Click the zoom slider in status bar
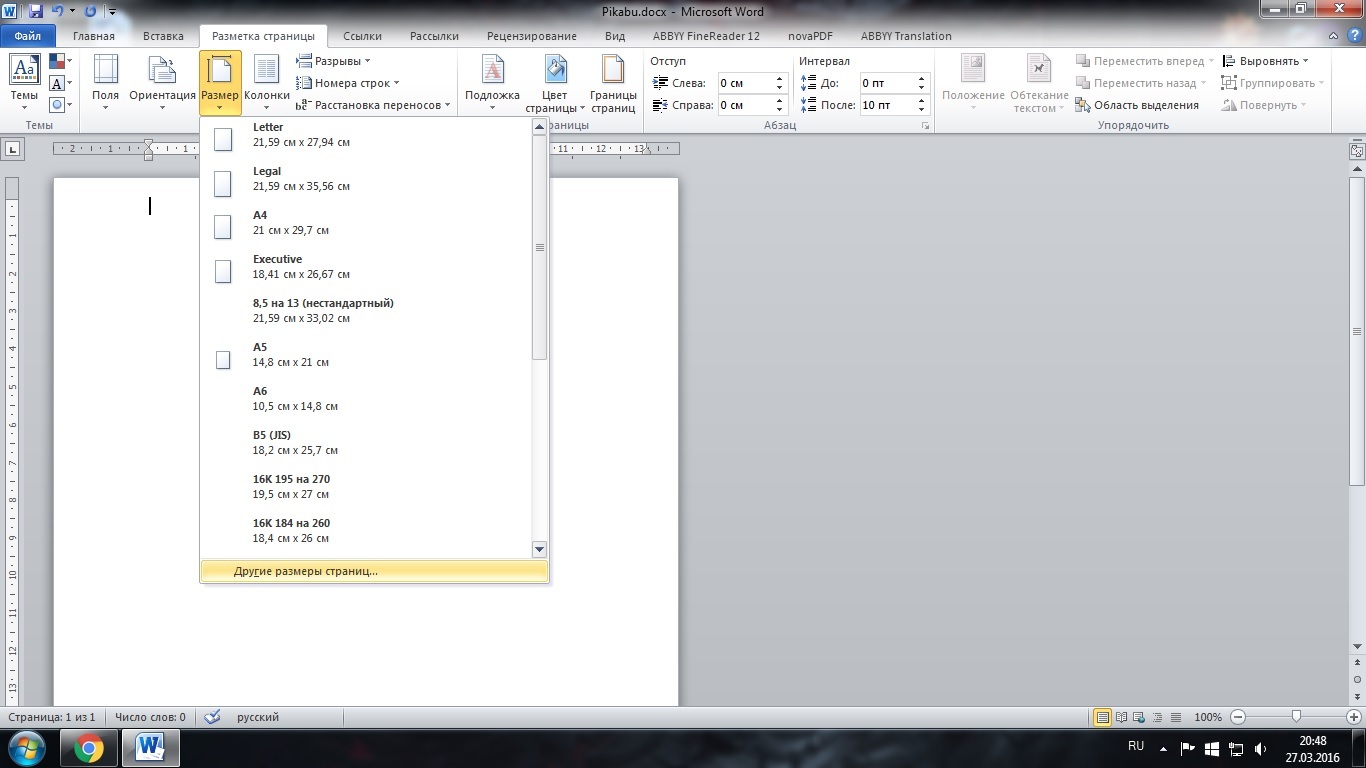 pos(1296,717)
